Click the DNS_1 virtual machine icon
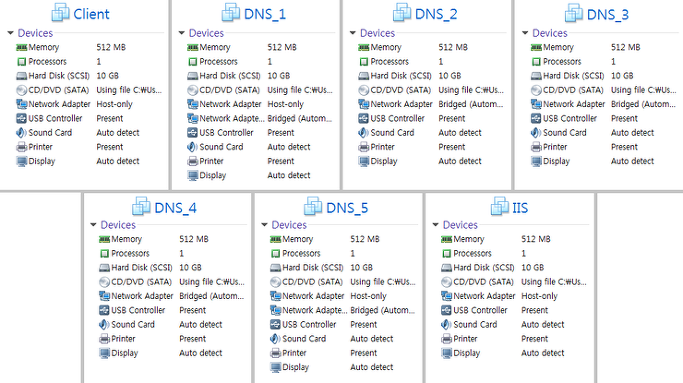Image resolution: width=683 pixels, height=383 pixels. tap(230, 13)
